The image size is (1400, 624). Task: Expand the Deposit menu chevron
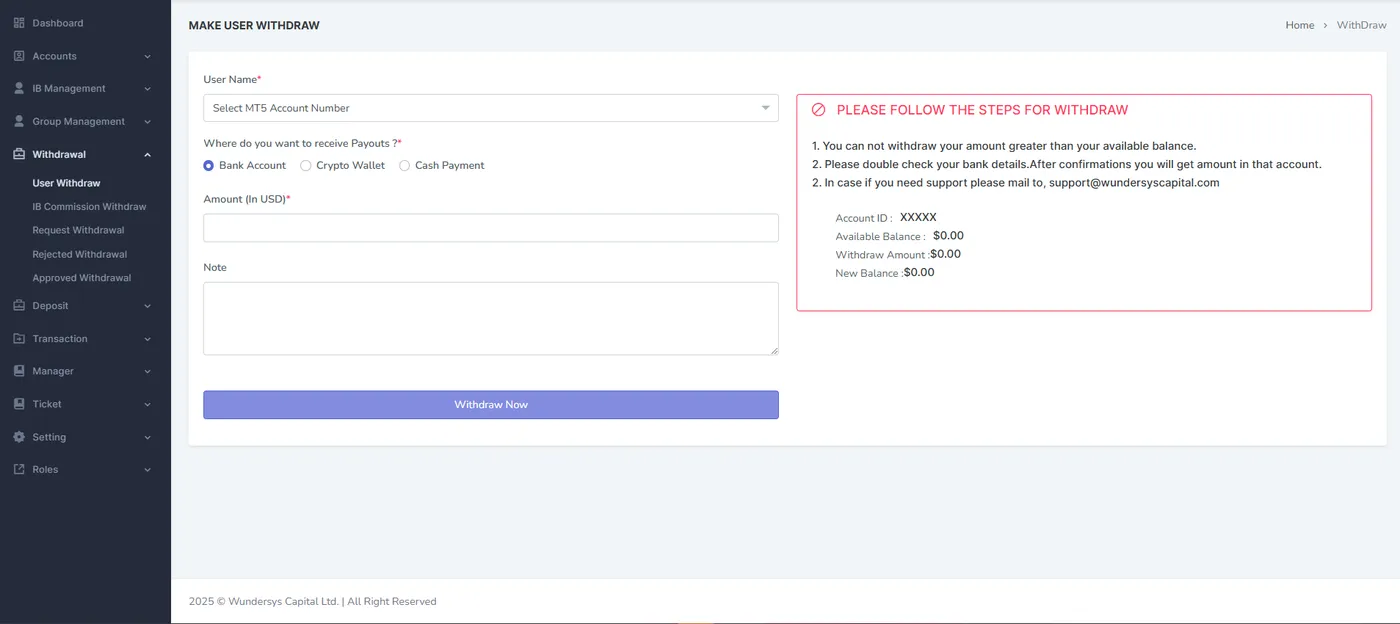pos(148,306)
